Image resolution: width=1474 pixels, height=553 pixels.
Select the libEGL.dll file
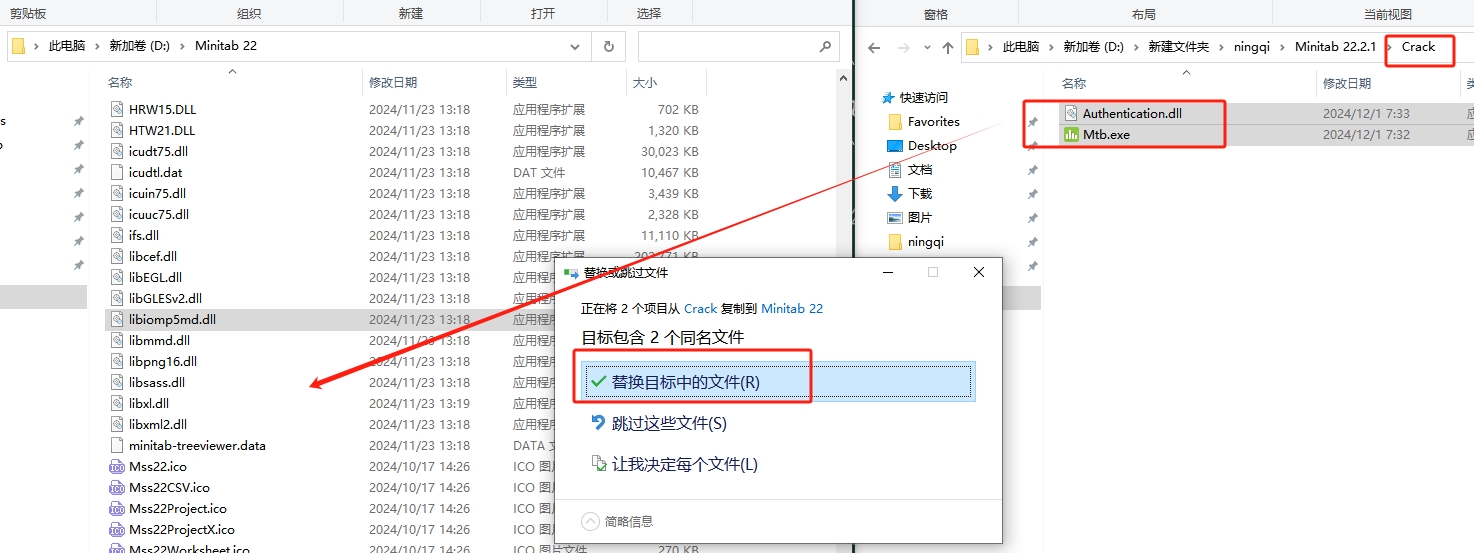(x=155, y=277)
